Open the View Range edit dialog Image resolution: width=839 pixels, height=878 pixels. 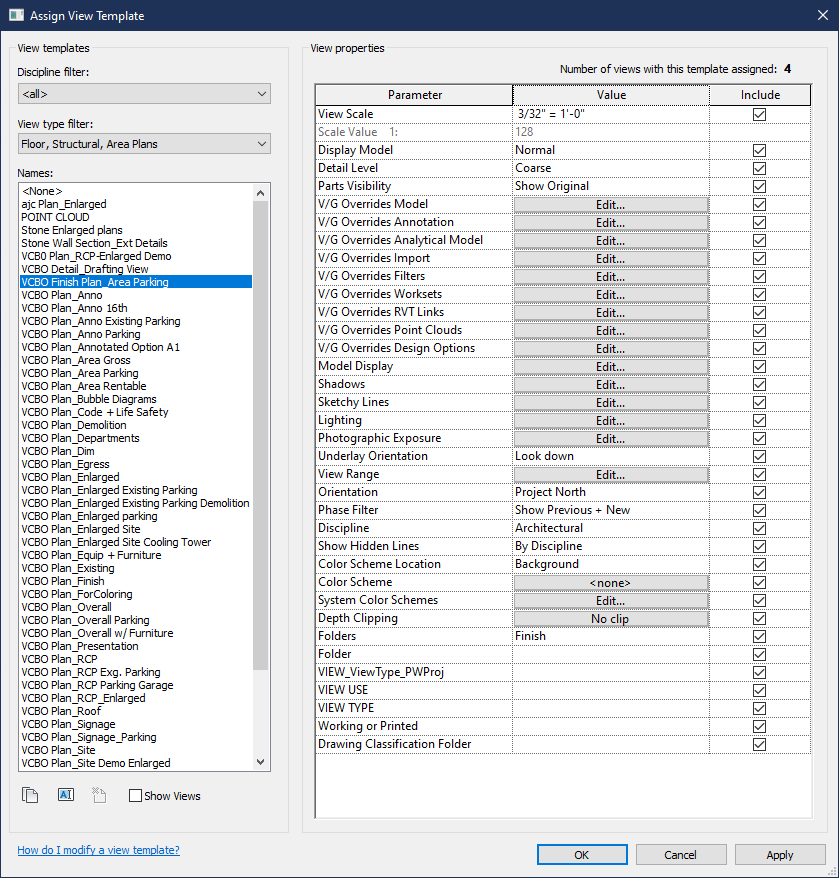[610, 473]
